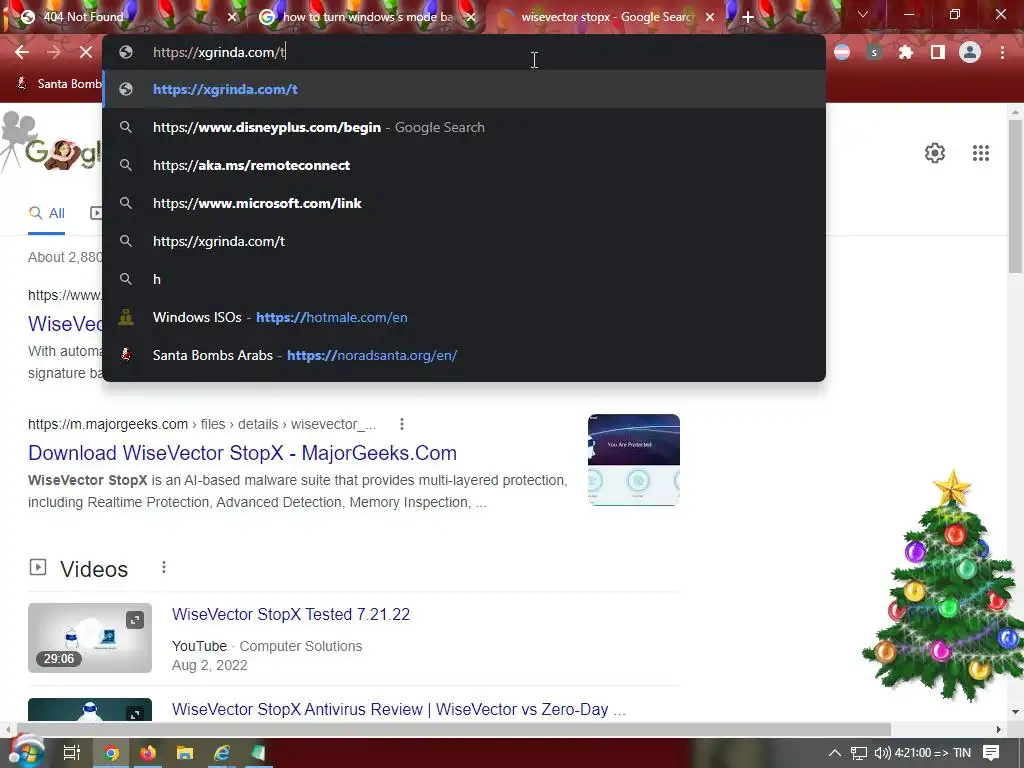The height and width of the screenshot is (768, 1024).
Task: Click the striped round extension icon
Action: (x=842, y=52)
